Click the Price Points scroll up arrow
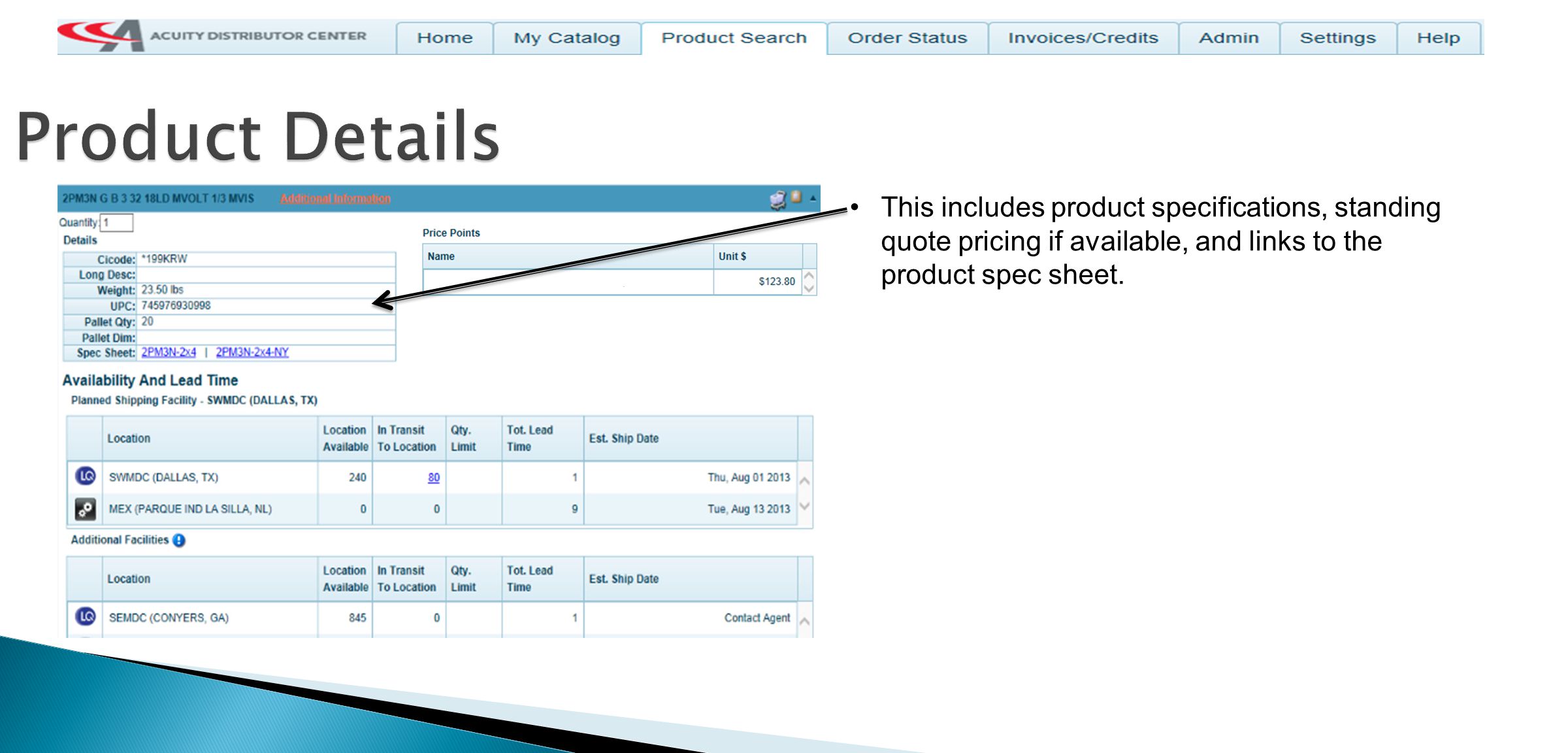The height and width of the screenshot is (753, 1568). point(809,276)
